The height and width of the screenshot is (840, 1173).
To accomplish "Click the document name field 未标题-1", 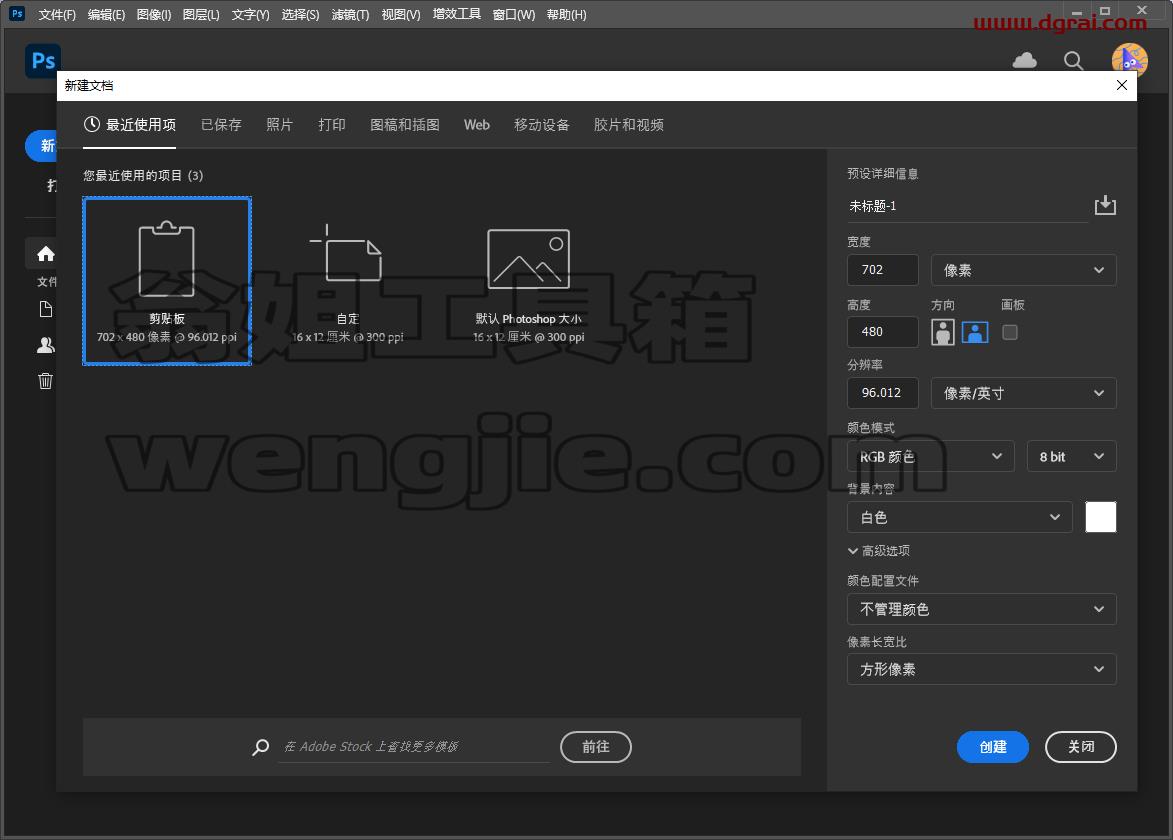I will (967, 206).
